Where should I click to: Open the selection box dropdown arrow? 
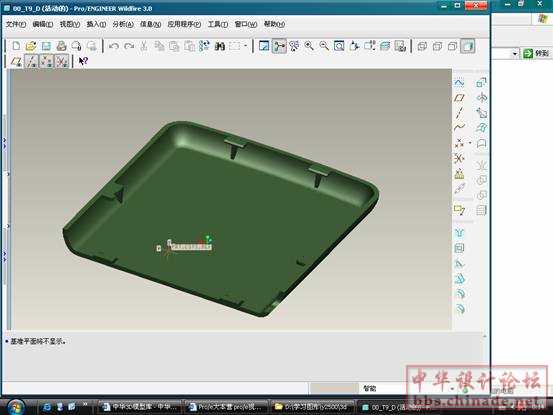pos(245,46)
